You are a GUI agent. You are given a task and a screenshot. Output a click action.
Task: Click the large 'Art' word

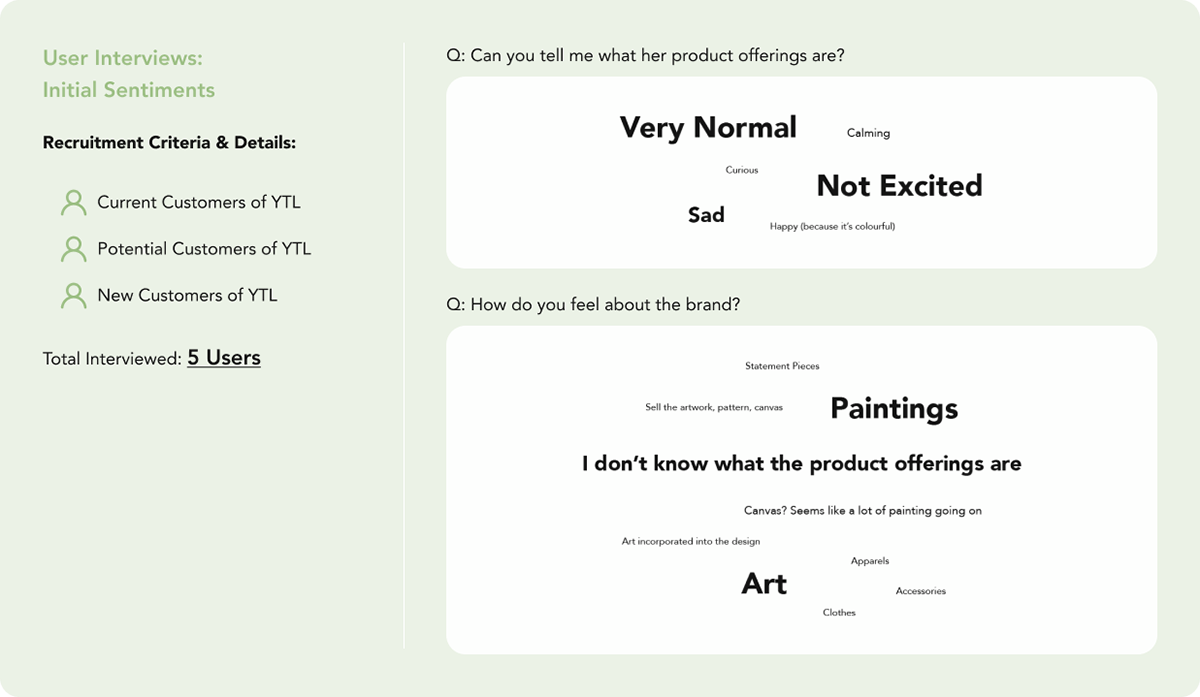click(764, 584)
